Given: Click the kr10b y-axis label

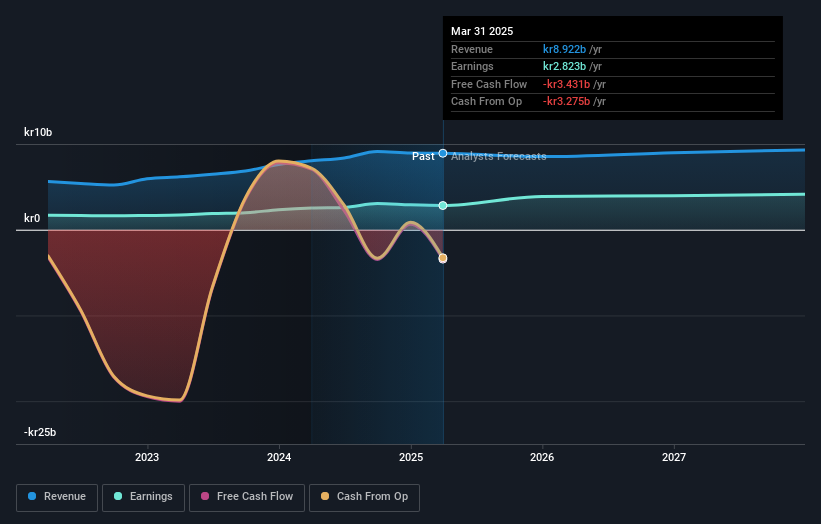Looking at the screenshot, I should coord(38,132).
